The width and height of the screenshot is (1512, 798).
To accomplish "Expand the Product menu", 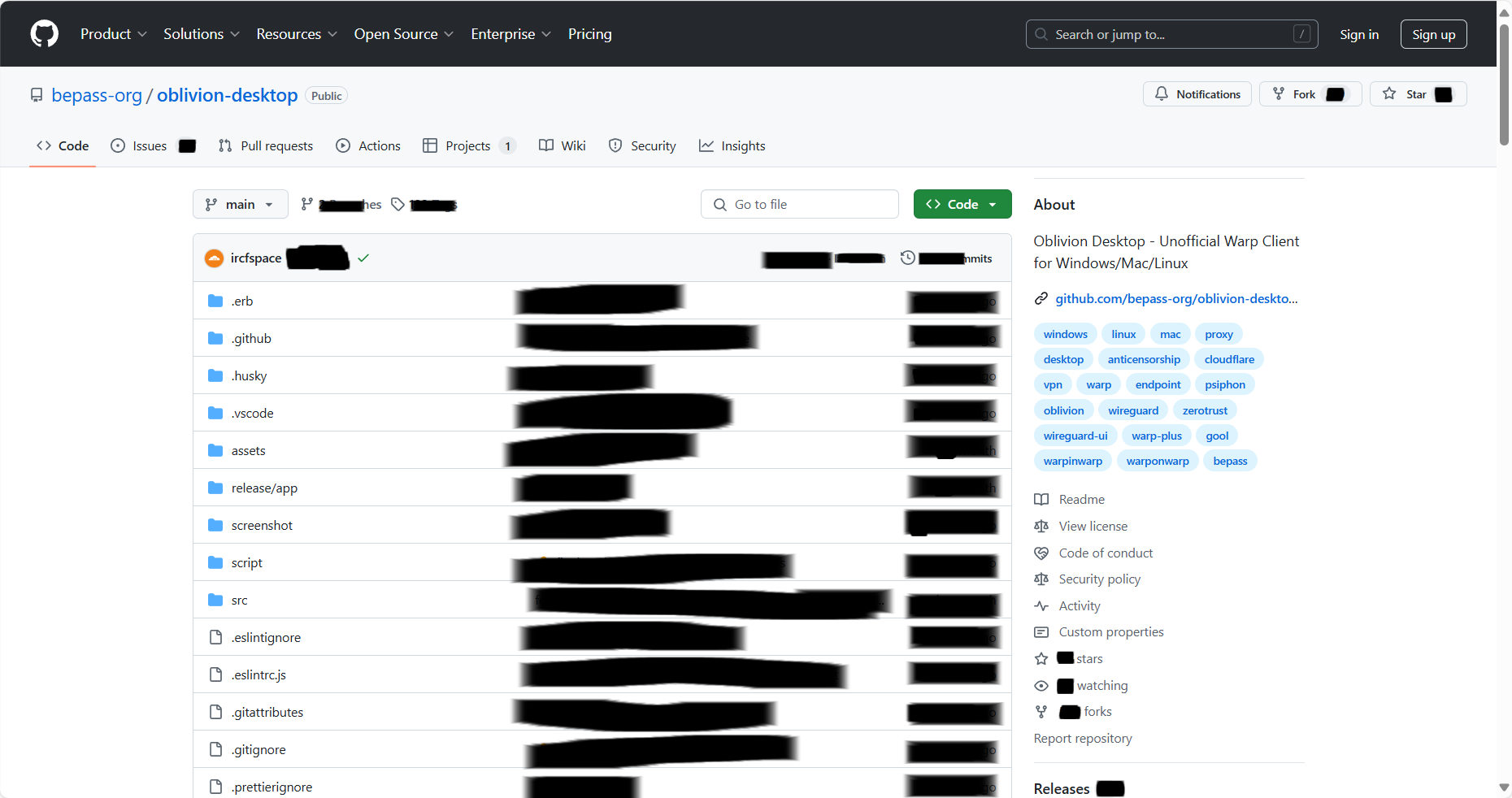I will tap(113, 34).
